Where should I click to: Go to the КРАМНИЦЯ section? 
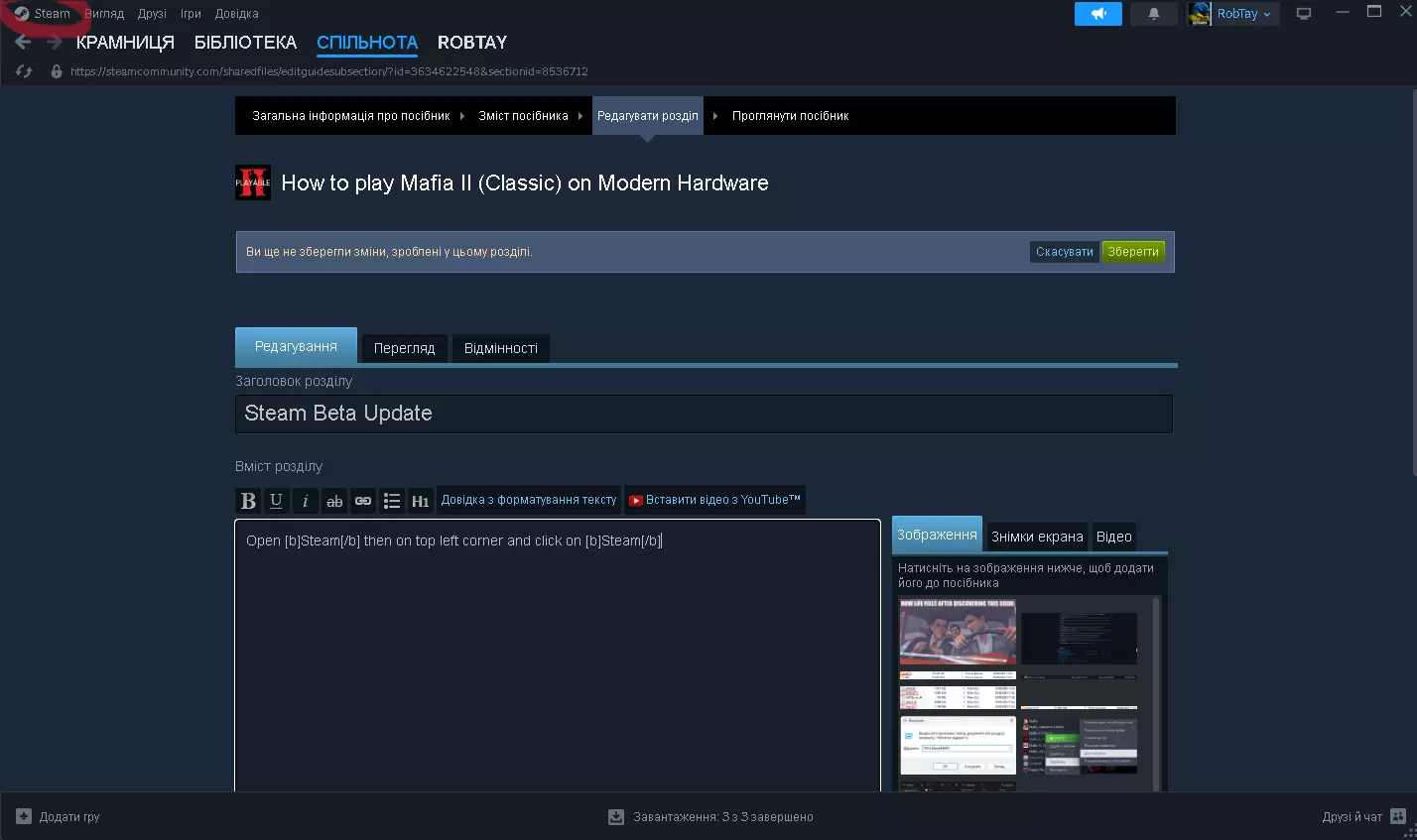tap(125, 43)
